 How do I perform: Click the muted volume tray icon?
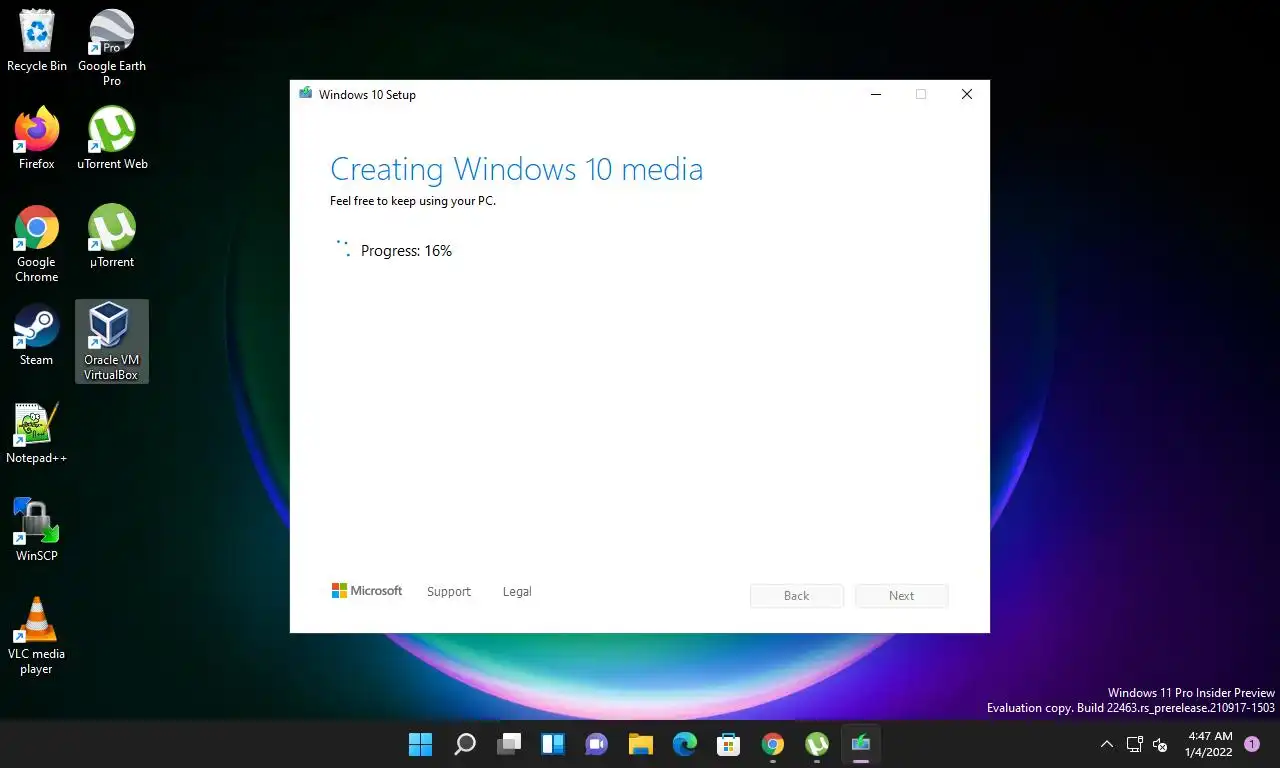[x=1161, y=744]
